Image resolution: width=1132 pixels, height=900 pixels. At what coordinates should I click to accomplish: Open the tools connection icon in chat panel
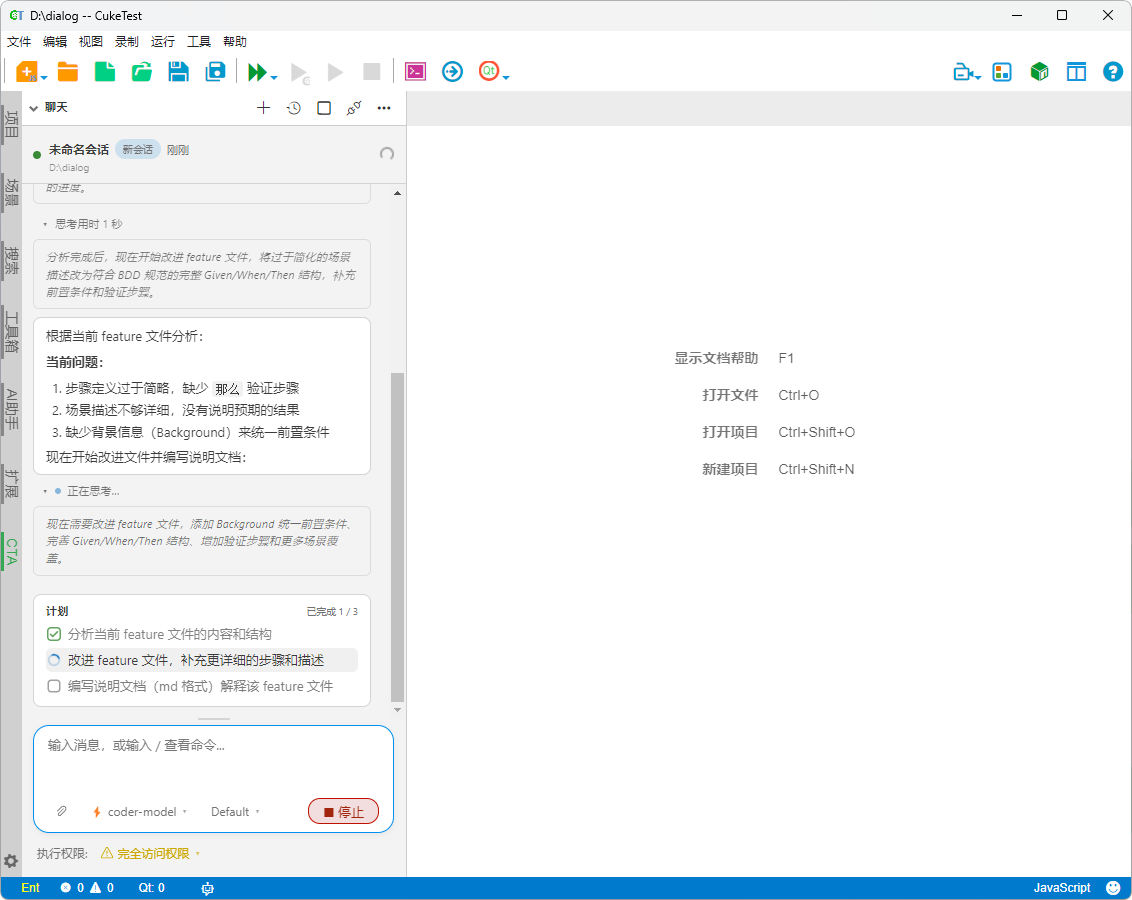[353, 107]
